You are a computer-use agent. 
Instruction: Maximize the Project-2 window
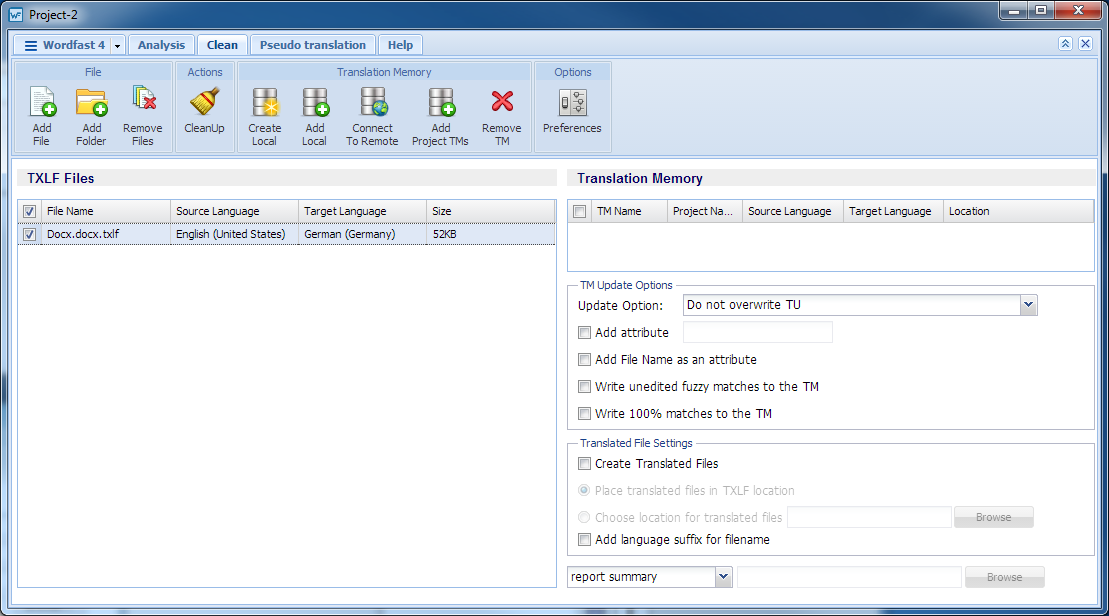click(x=1041, y=11)
